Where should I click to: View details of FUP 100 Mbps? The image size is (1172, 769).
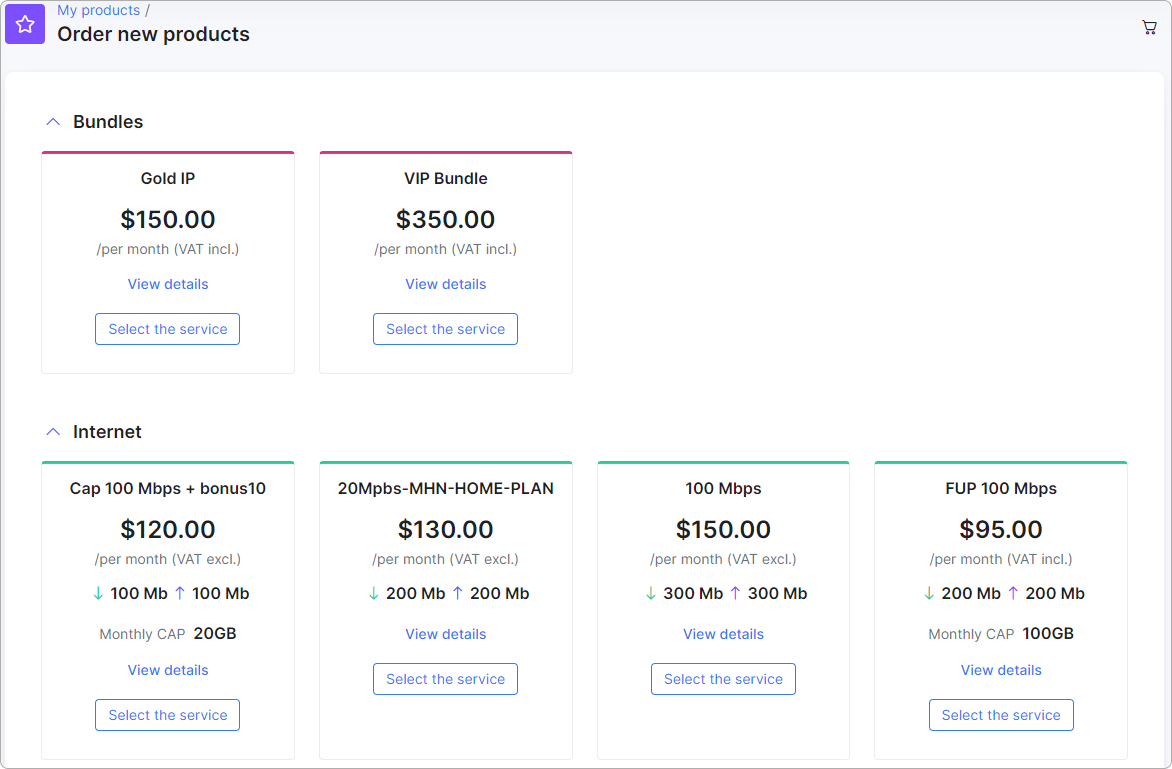click(x=1001, y=670)
